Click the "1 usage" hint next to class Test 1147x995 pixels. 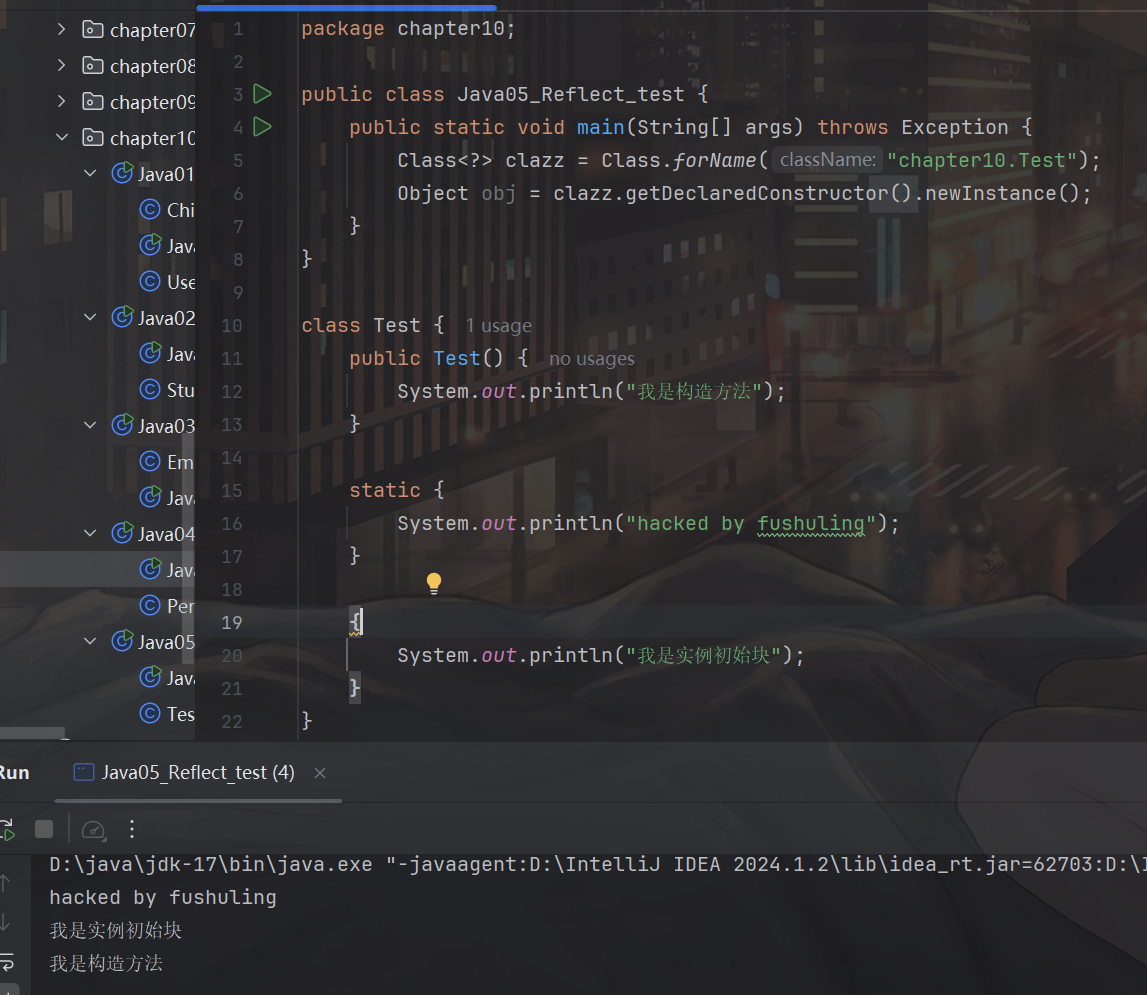(x=498, y=326)
